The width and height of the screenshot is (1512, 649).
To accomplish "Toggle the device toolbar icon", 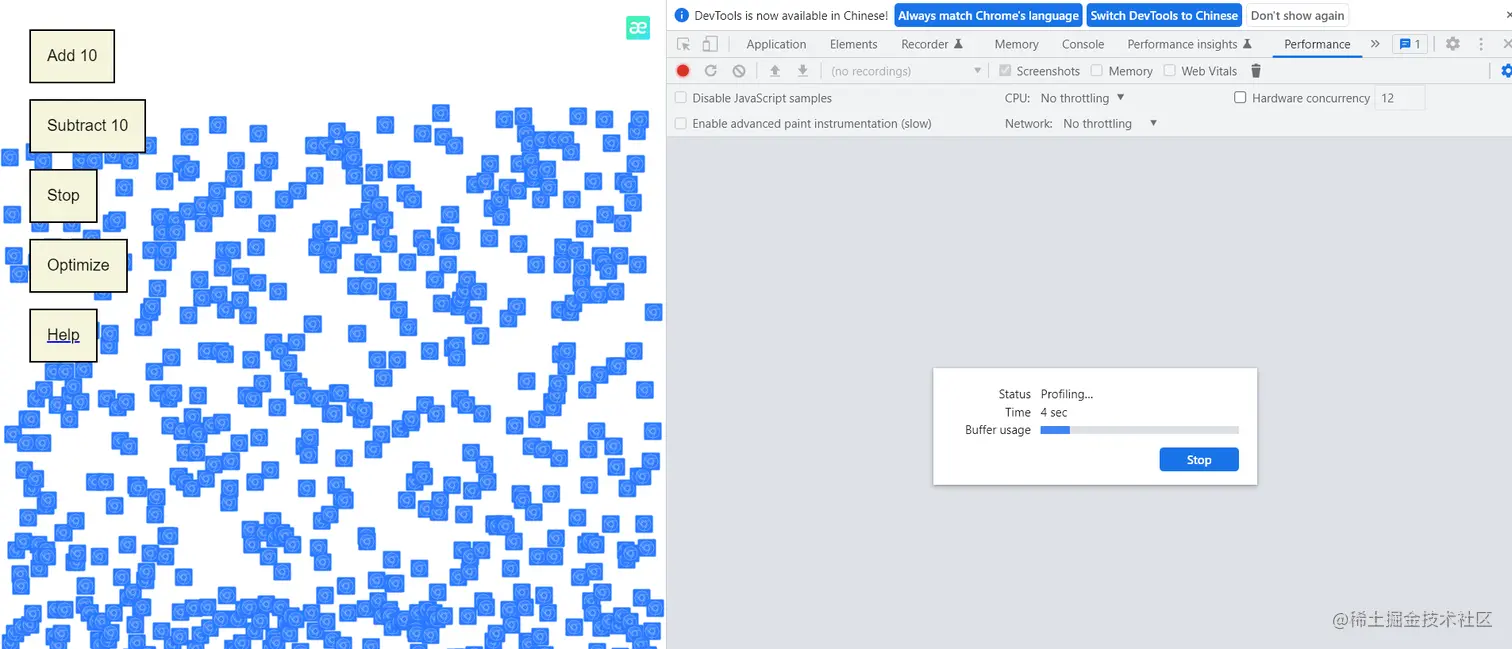I will (x=710, y=44).
